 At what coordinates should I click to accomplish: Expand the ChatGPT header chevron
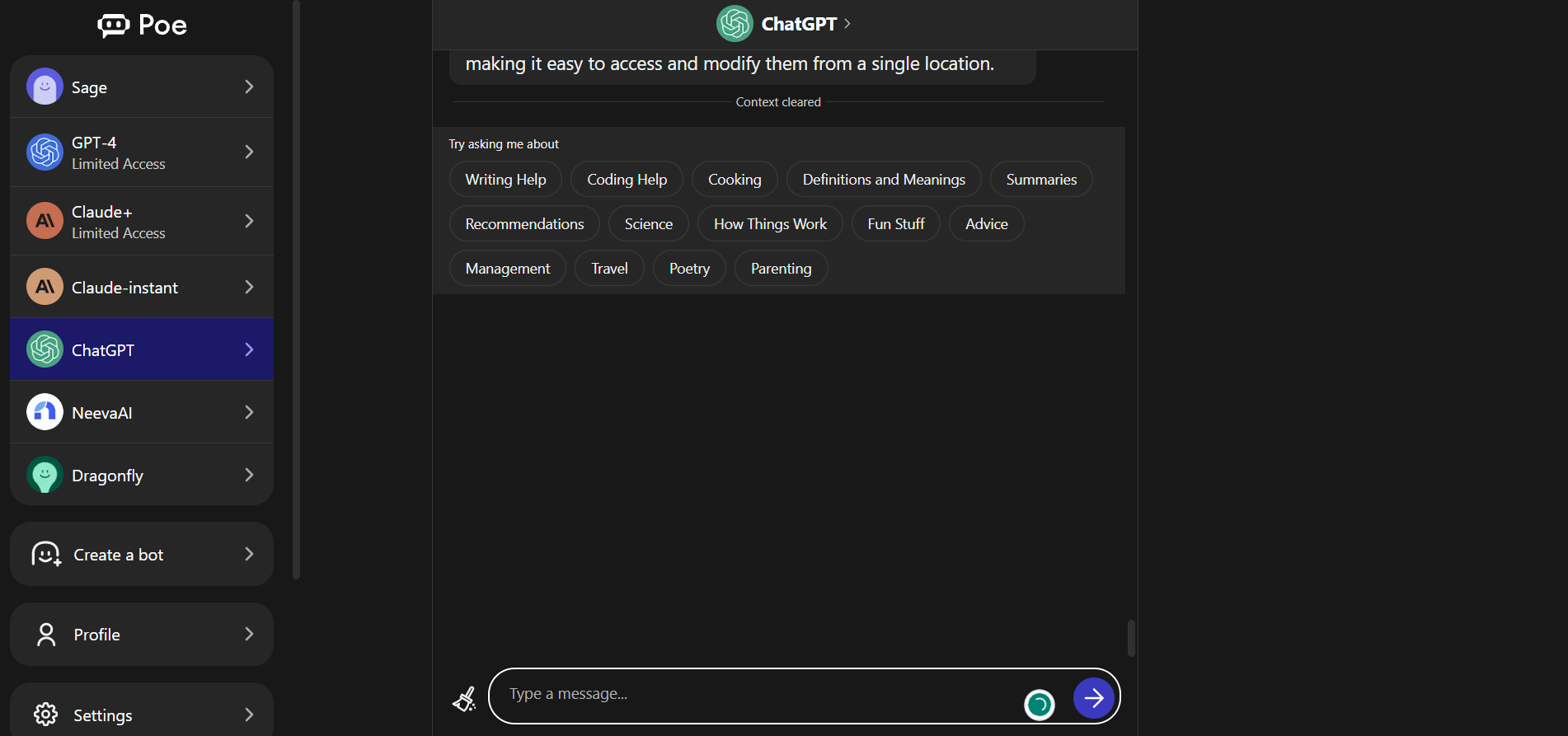click(x=847, y=24)
